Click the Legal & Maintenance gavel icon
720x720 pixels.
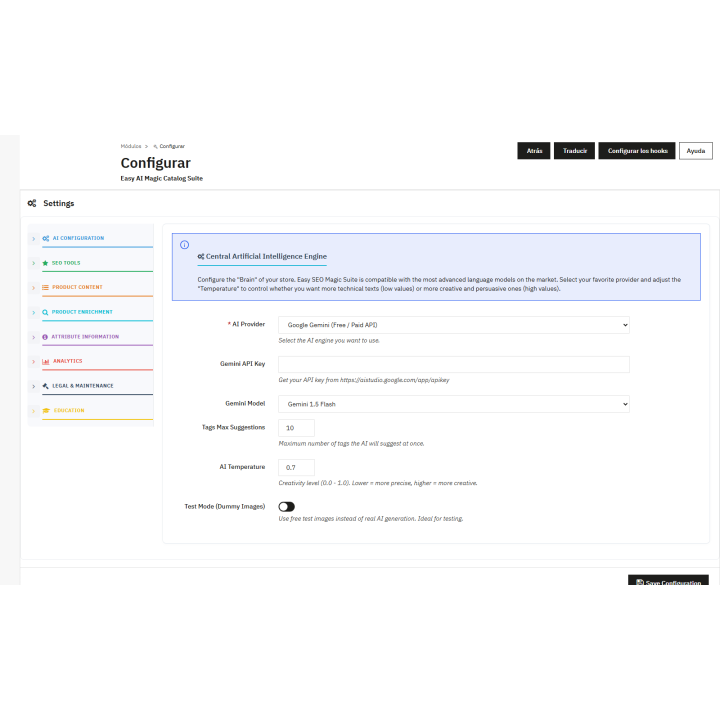[45, 386]
